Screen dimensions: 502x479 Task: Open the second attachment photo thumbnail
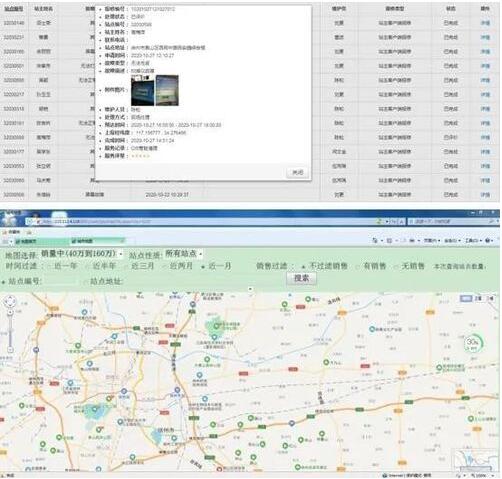(167, 90)
